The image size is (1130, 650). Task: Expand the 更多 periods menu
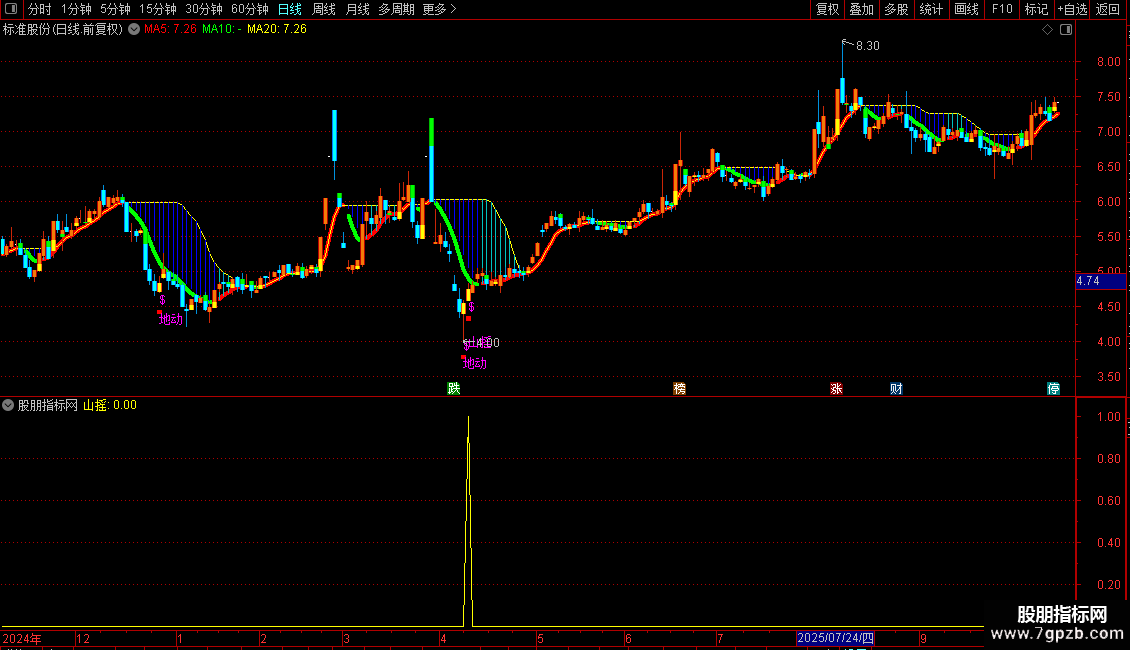439,9
